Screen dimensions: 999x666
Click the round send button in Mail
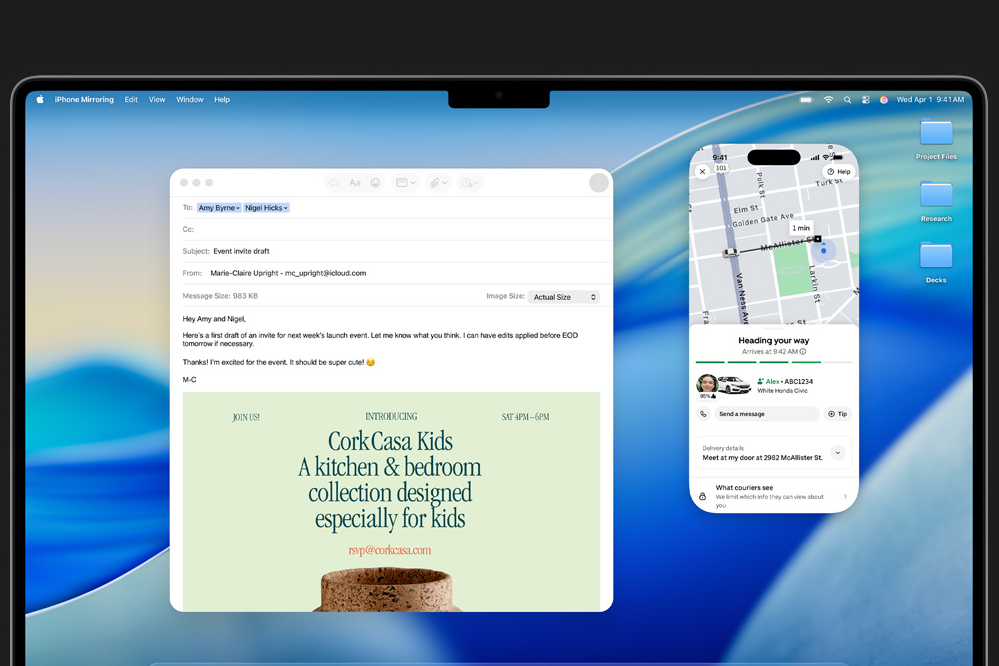[598, 183]
